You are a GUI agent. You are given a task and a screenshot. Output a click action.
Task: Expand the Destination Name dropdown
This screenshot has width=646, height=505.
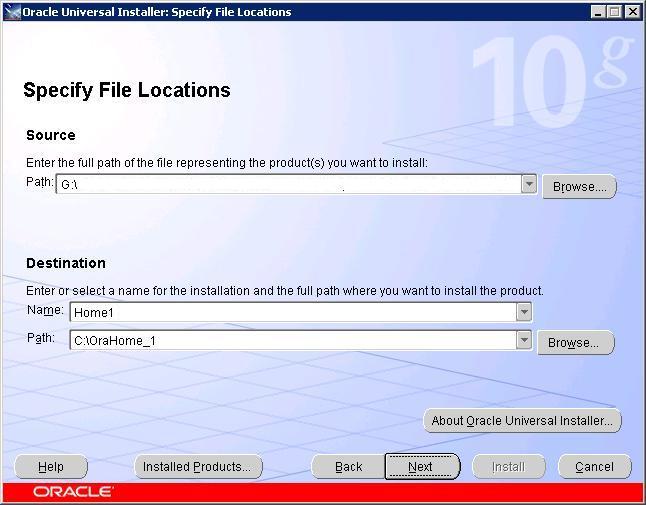[x=524, y=312]
